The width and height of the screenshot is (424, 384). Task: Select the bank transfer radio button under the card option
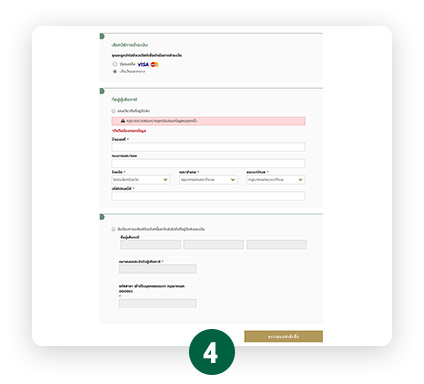point(115,71)
